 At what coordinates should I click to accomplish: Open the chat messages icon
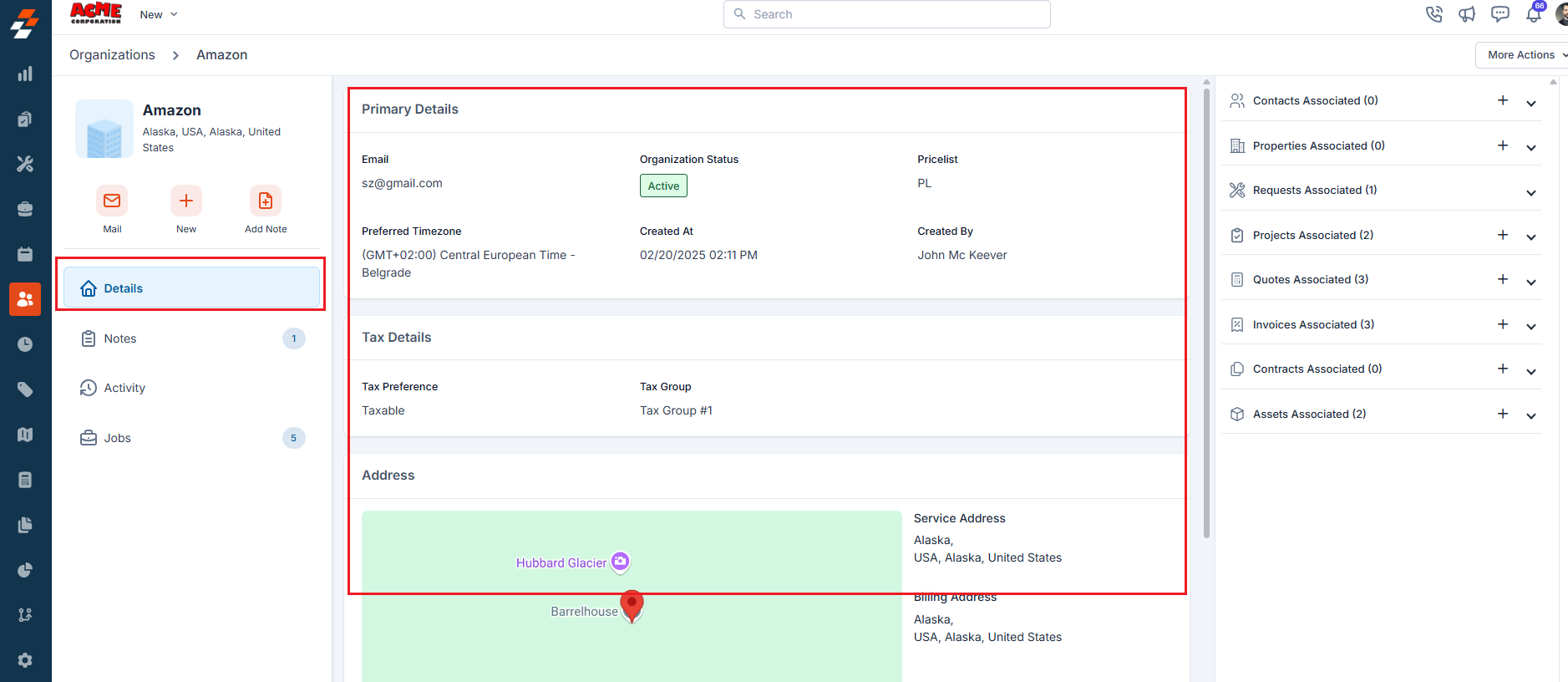[x=1500, y=14]
